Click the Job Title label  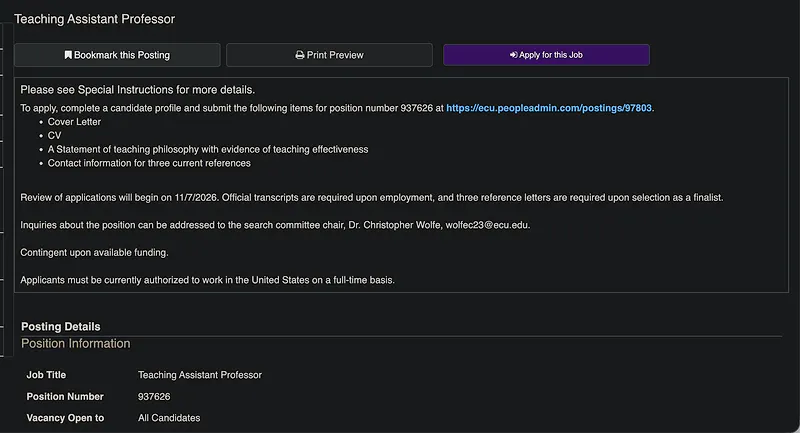[46, 375]
